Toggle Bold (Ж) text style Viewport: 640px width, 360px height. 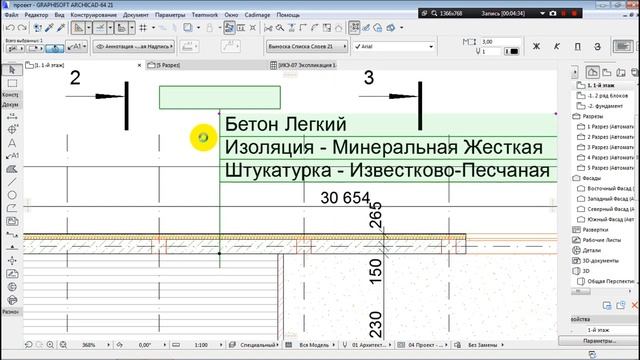[x=536, y=47]
